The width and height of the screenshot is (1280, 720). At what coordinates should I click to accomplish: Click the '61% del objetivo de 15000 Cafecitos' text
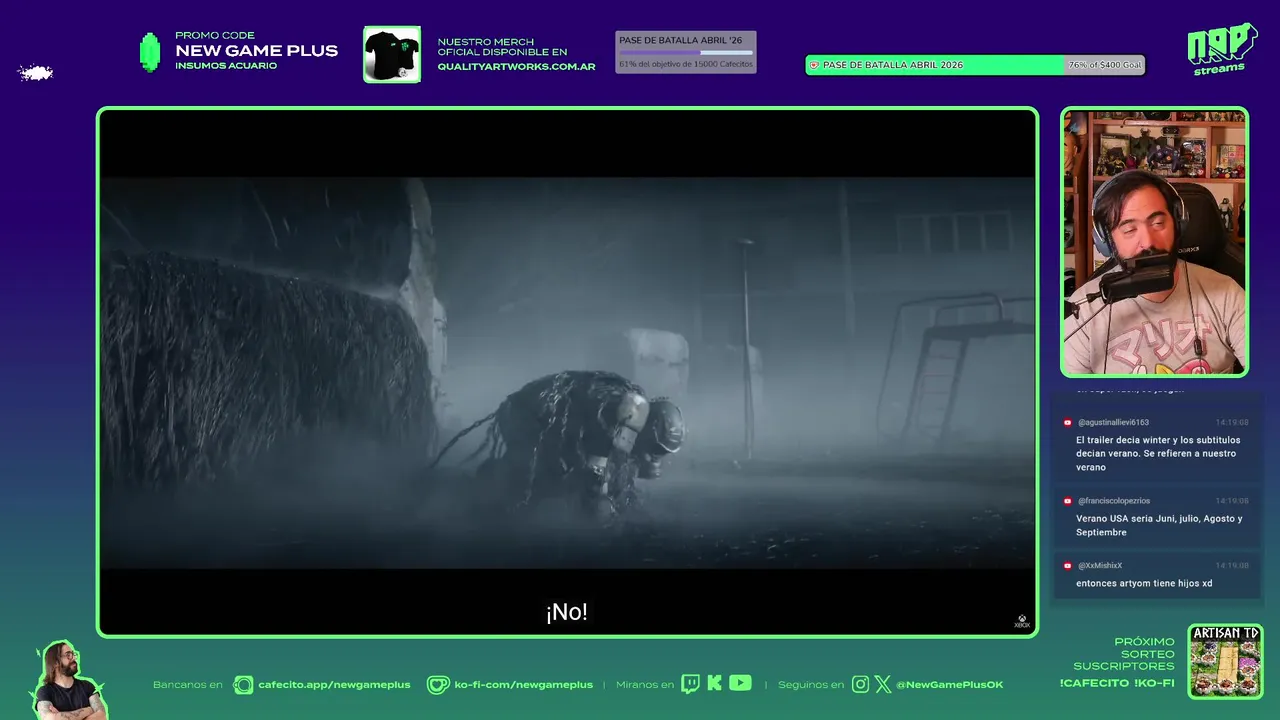coord(686,64)
